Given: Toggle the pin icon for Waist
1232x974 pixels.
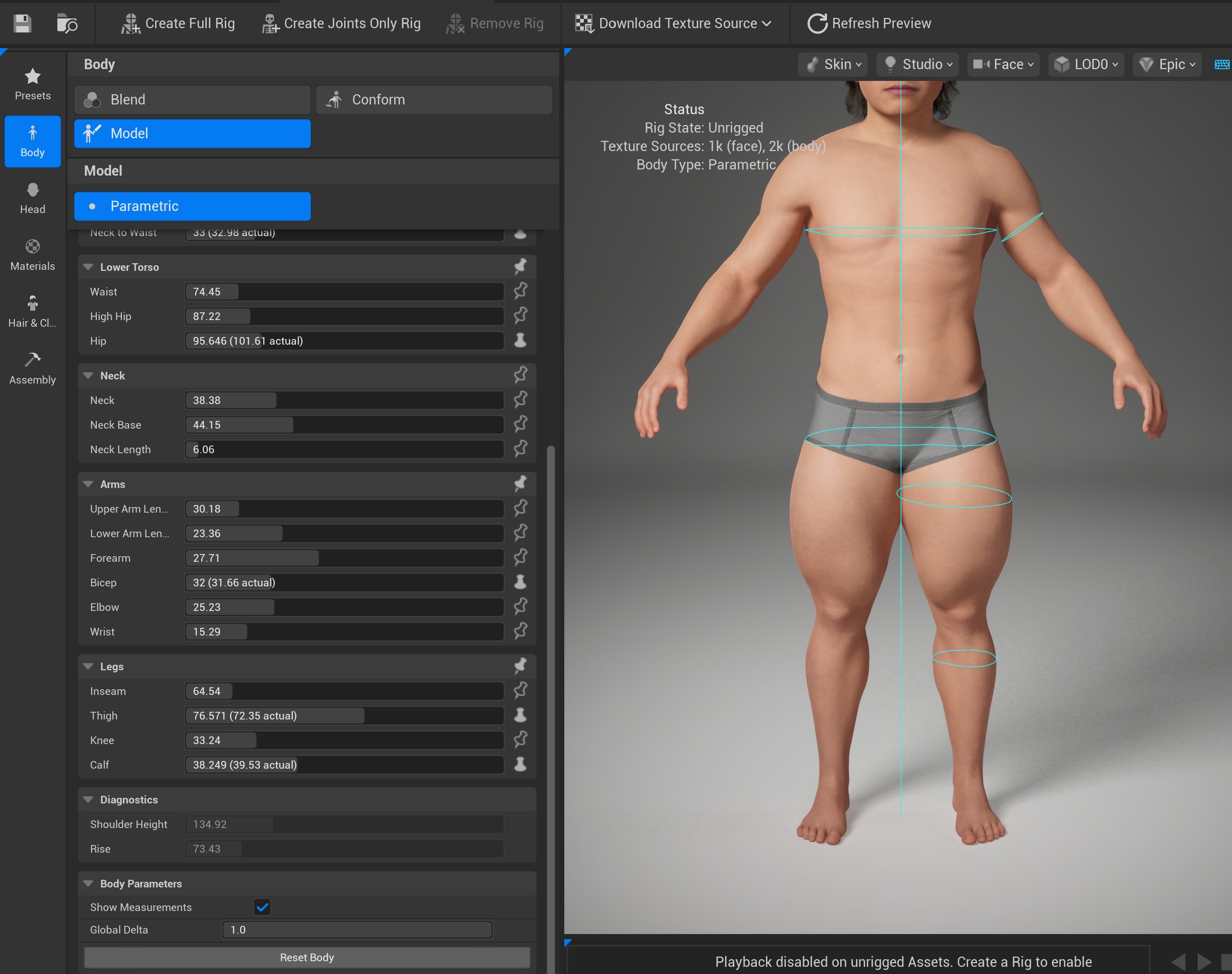Looking at the screenshot, I should [520, 291].
